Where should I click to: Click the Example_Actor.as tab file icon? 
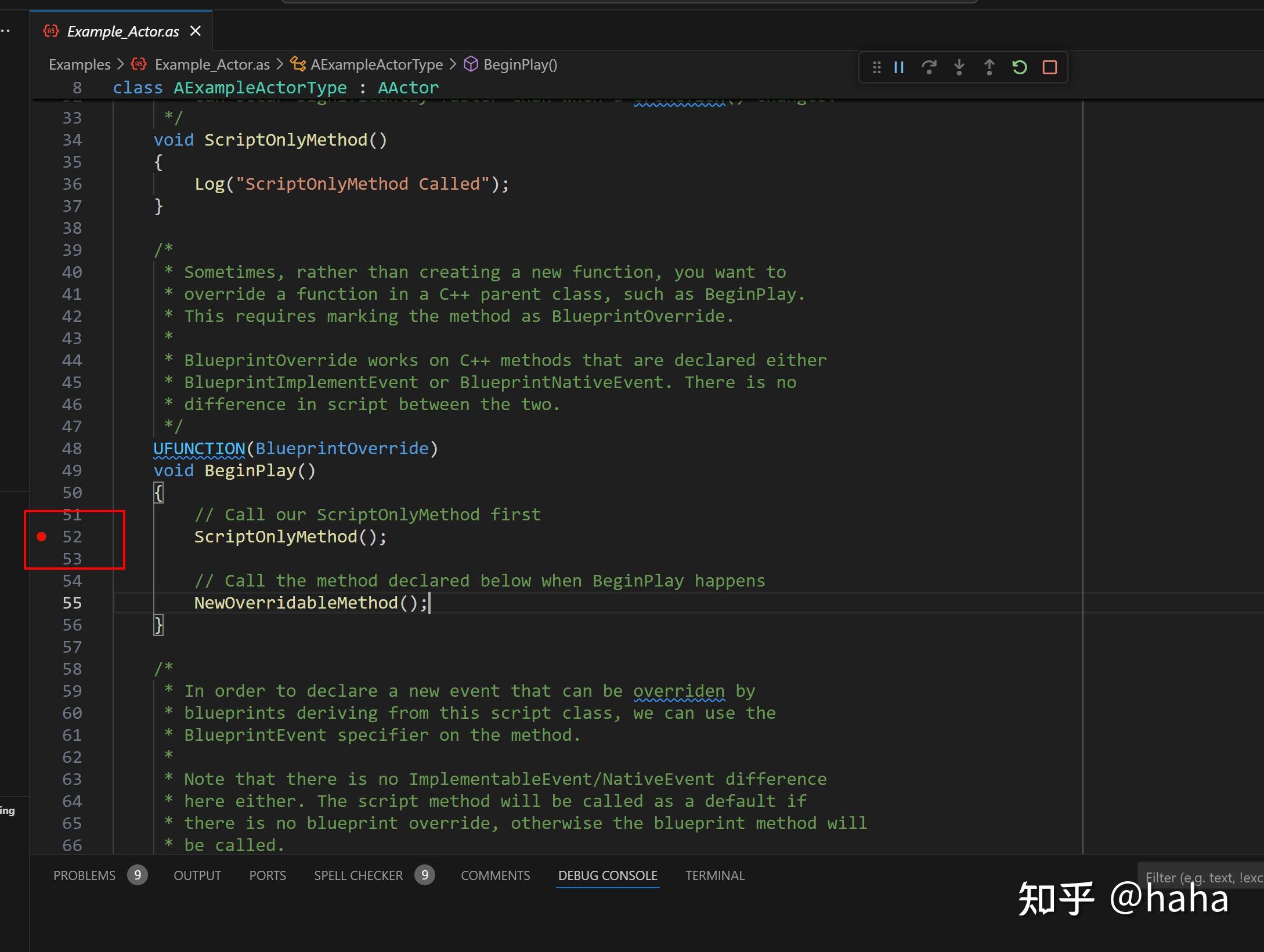[51, 31]
